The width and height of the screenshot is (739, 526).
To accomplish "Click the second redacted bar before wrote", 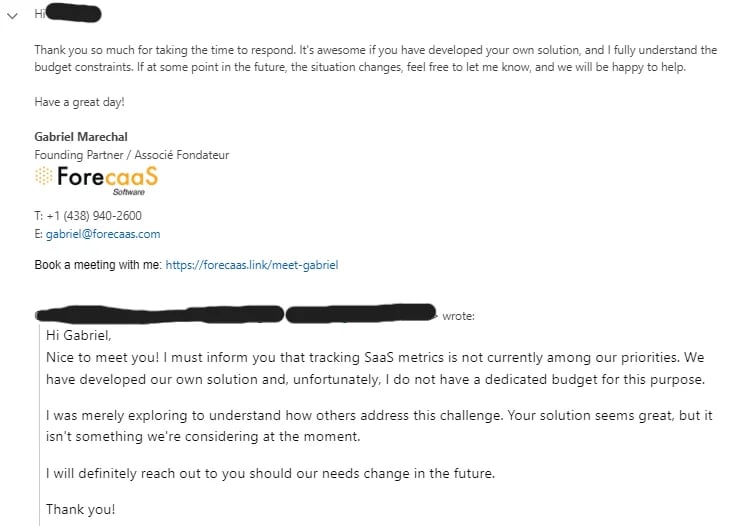I will pyautogui.click(x=361, y=314).
